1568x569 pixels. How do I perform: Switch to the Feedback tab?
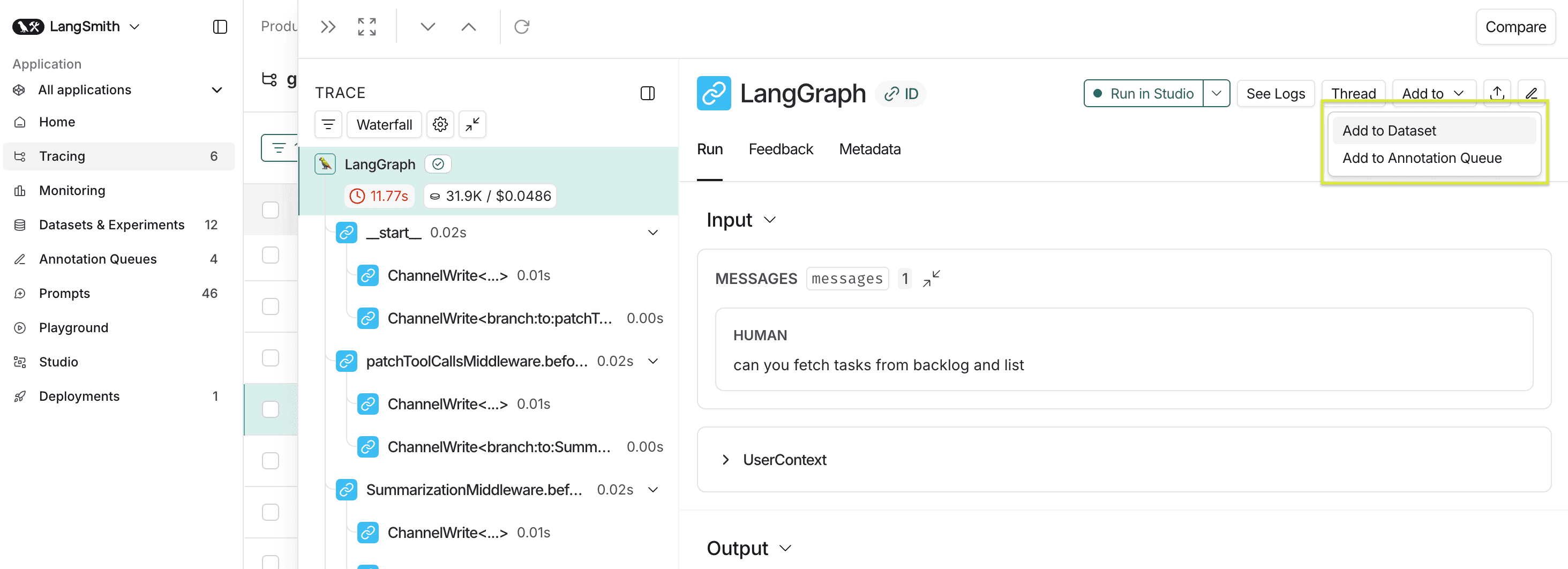(781, 148)
